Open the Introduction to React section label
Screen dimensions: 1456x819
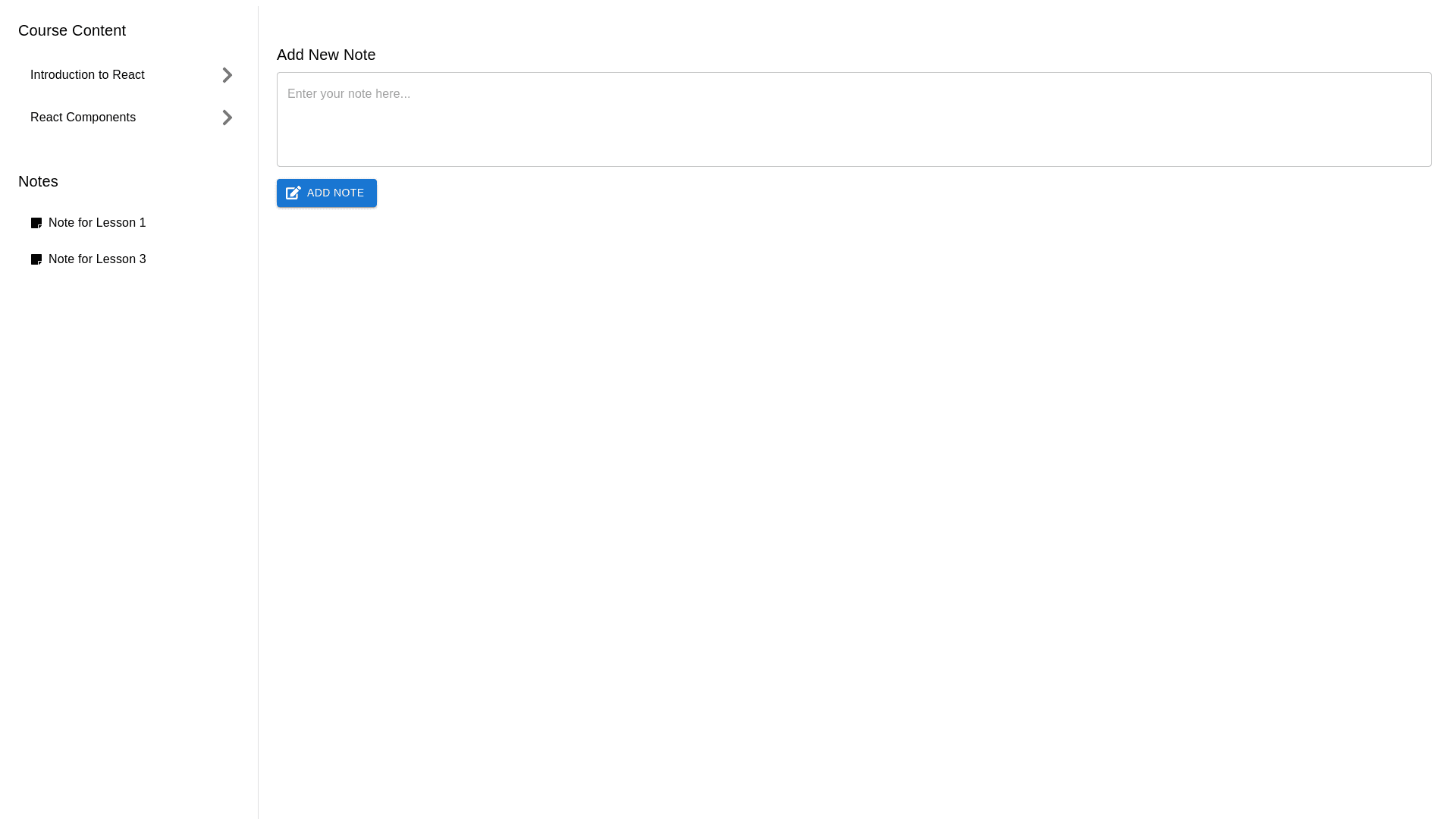87,75
